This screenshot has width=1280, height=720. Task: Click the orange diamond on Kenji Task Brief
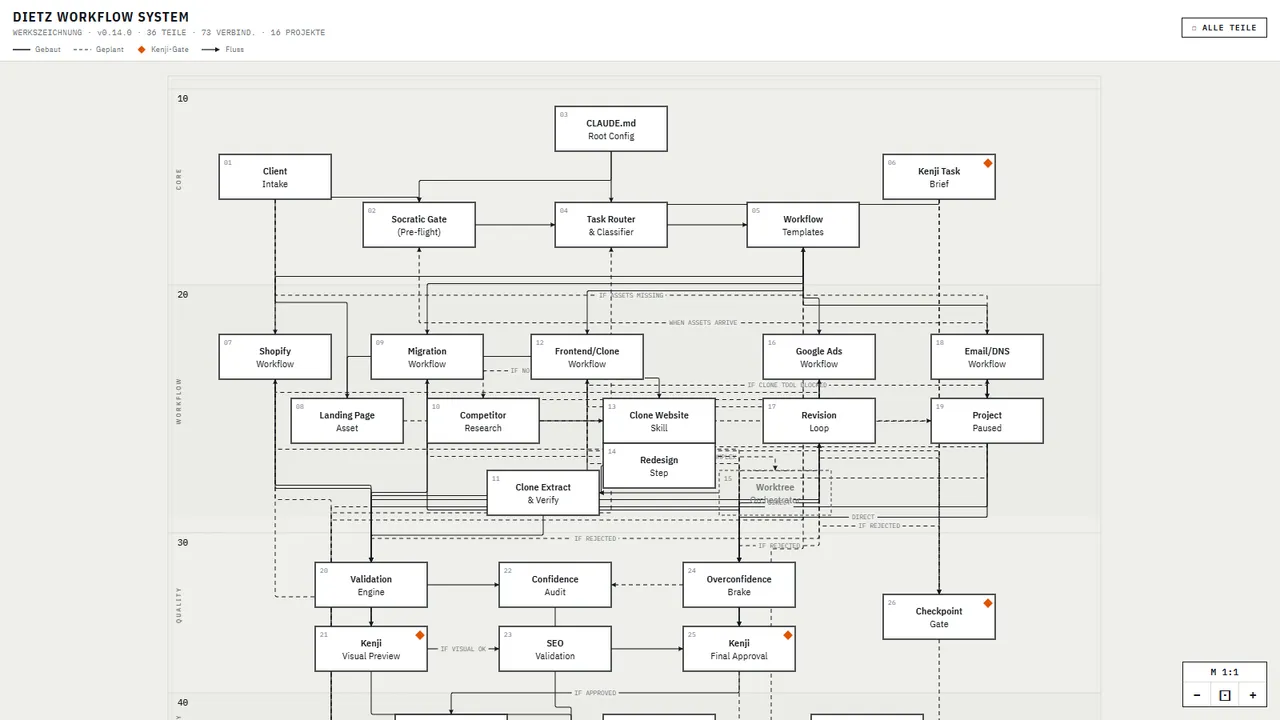point(987,163)
